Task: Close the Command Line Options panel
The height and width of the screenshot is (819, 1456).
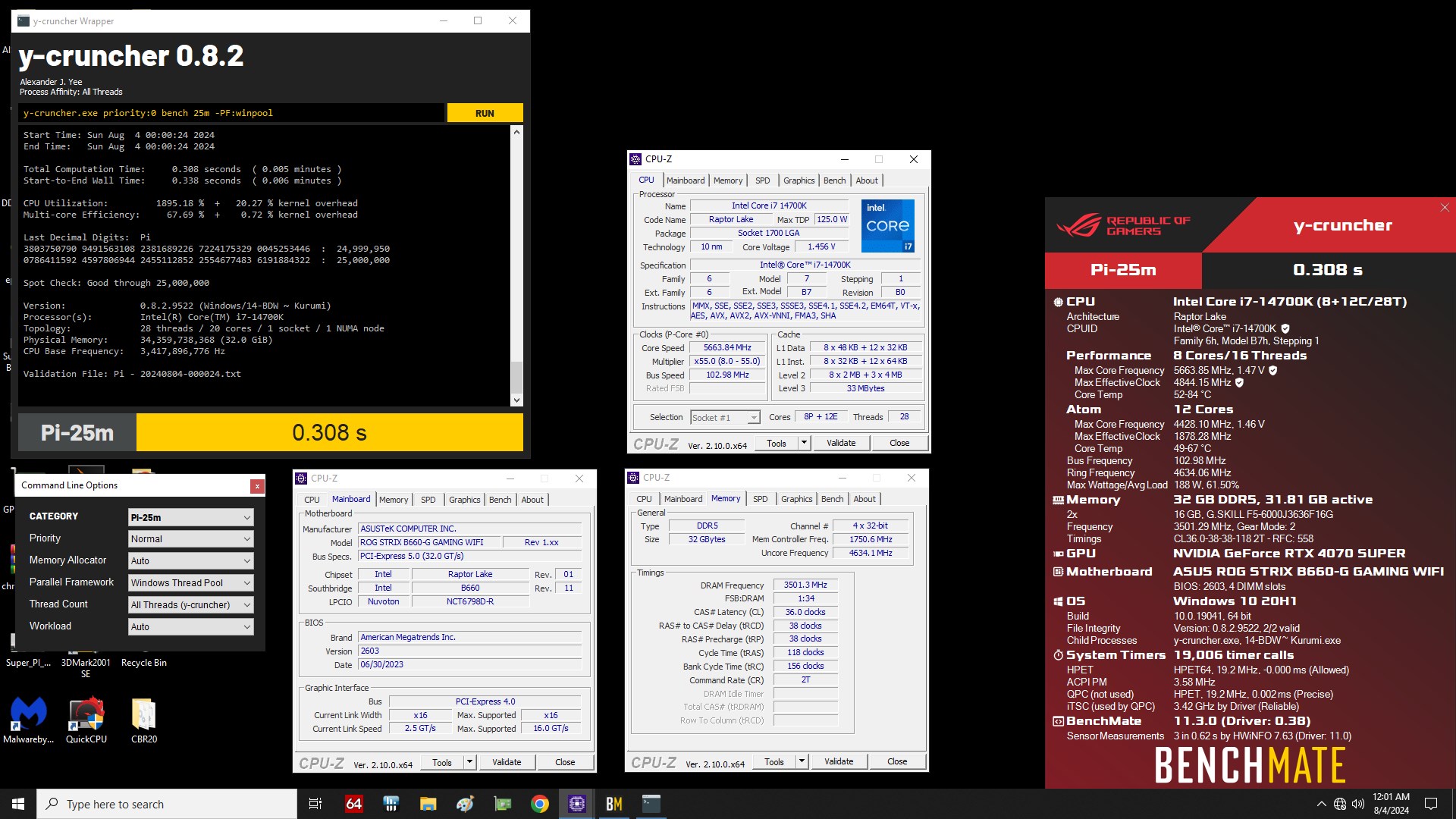Action: 257,486
